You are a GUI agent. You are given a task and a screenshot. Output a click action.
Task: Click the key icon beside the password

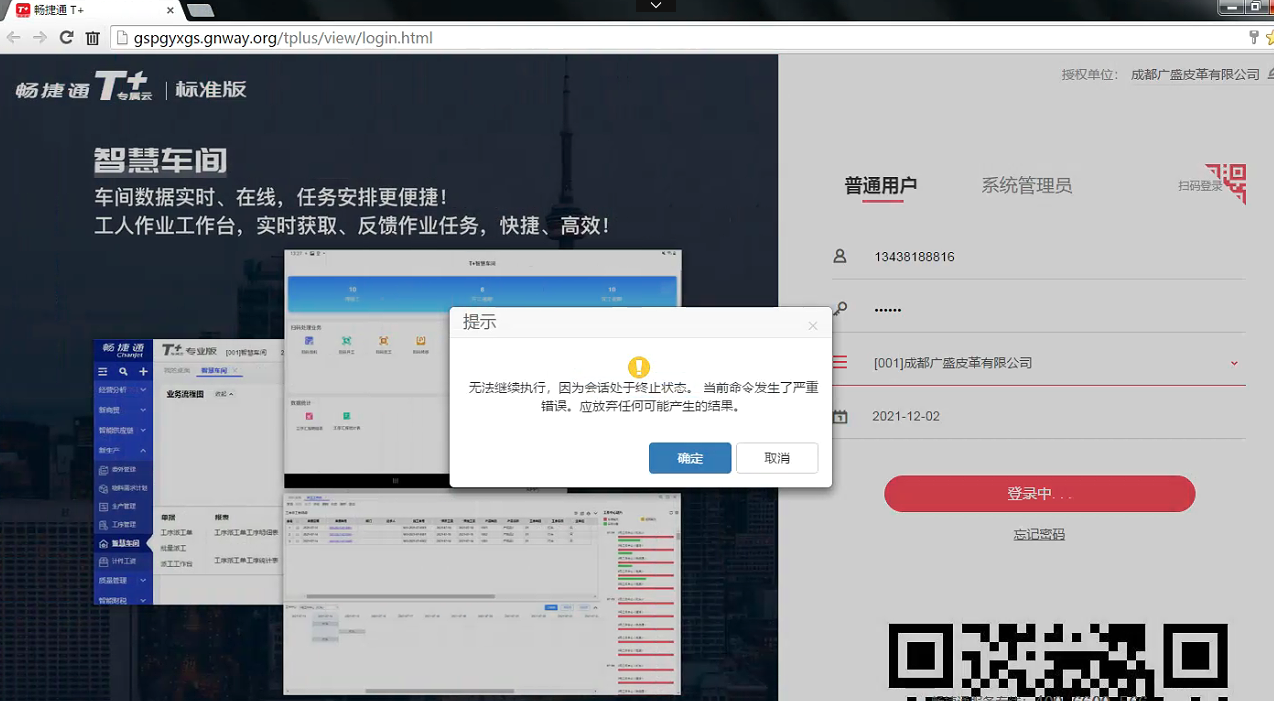coord(840,309)
